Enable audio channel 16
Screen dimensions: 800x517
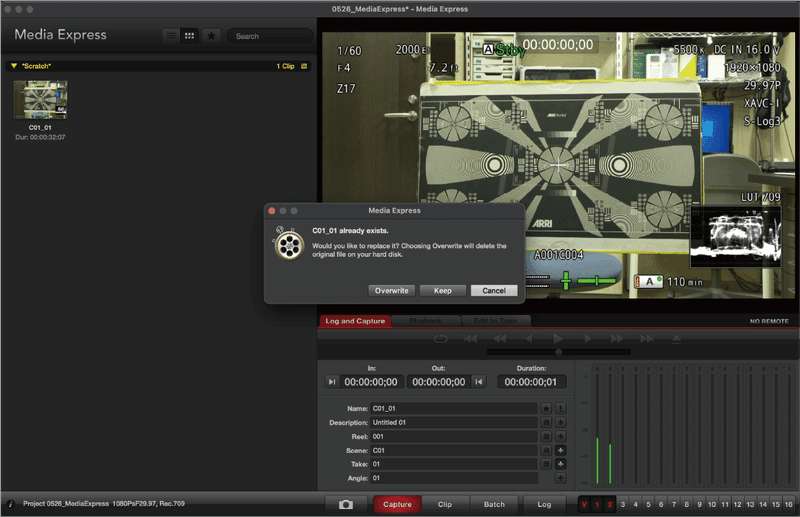(x=789, y=504)
